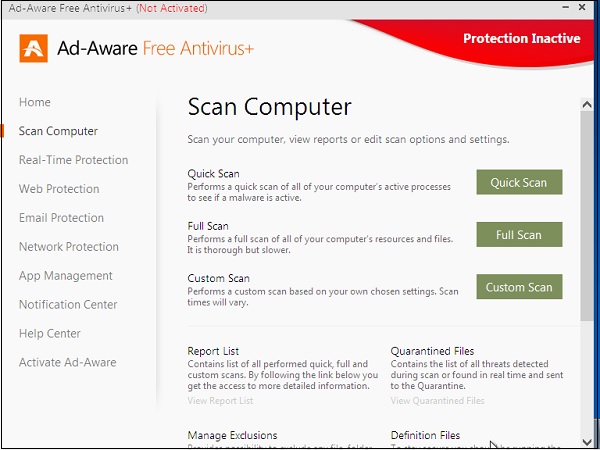Click the Manage Exclusions heading
The image size is (600, 450).
(x=232, y=435)
